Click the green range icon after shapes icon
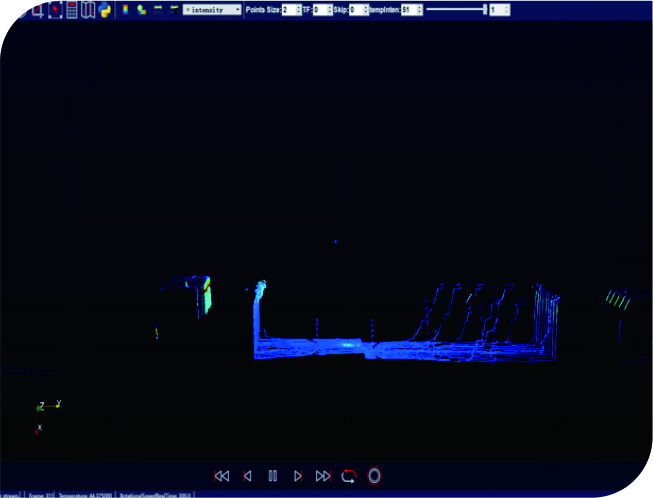Viewport: 653px width, 498px height. tap(158, 10)
